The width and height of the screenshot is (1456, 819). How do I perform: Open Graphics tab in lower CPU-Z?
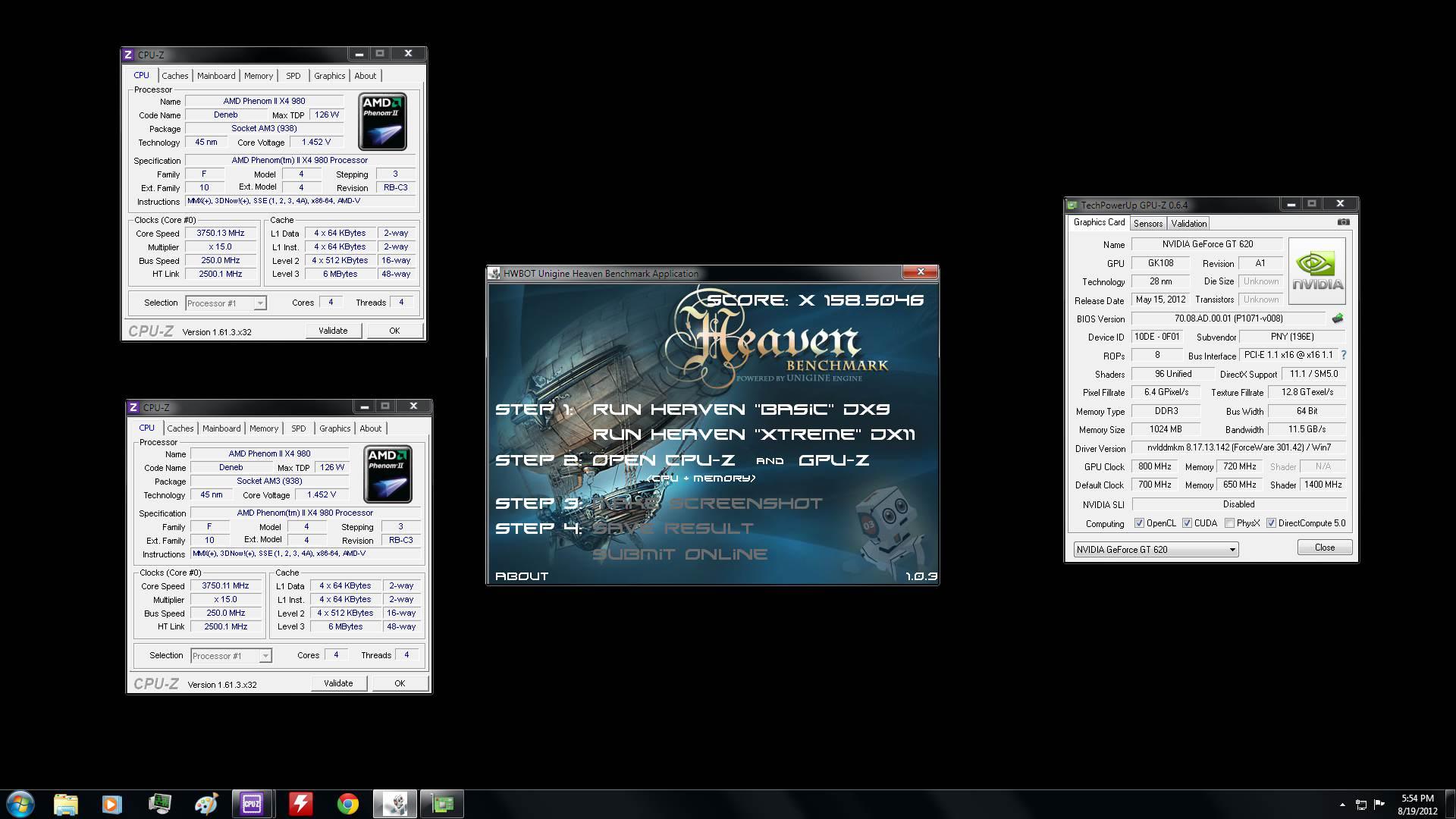click(335, 428)
